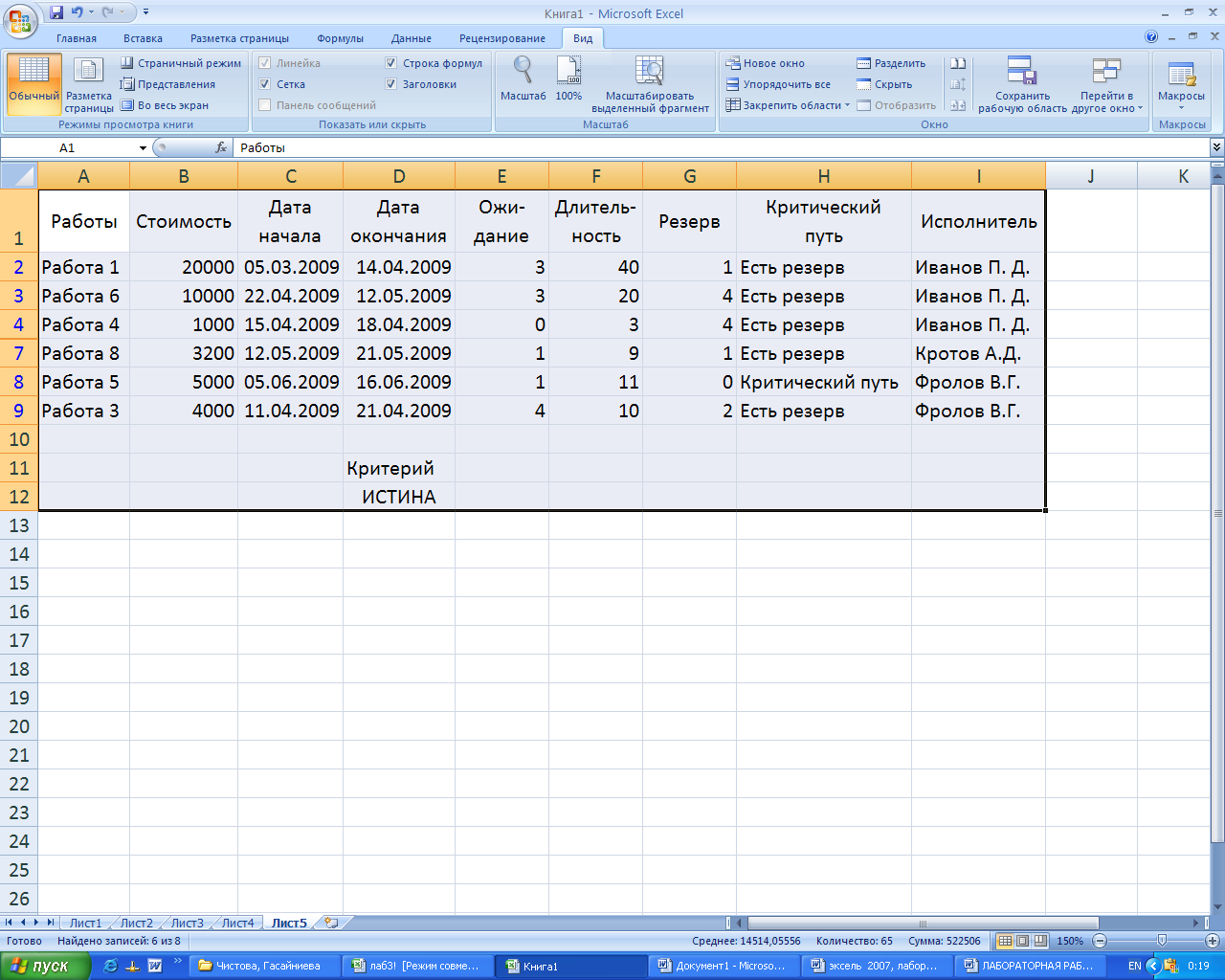1225x980 pixels.
Task: Click the zoom slider handle in status bar
Action: pos(1161,941)
